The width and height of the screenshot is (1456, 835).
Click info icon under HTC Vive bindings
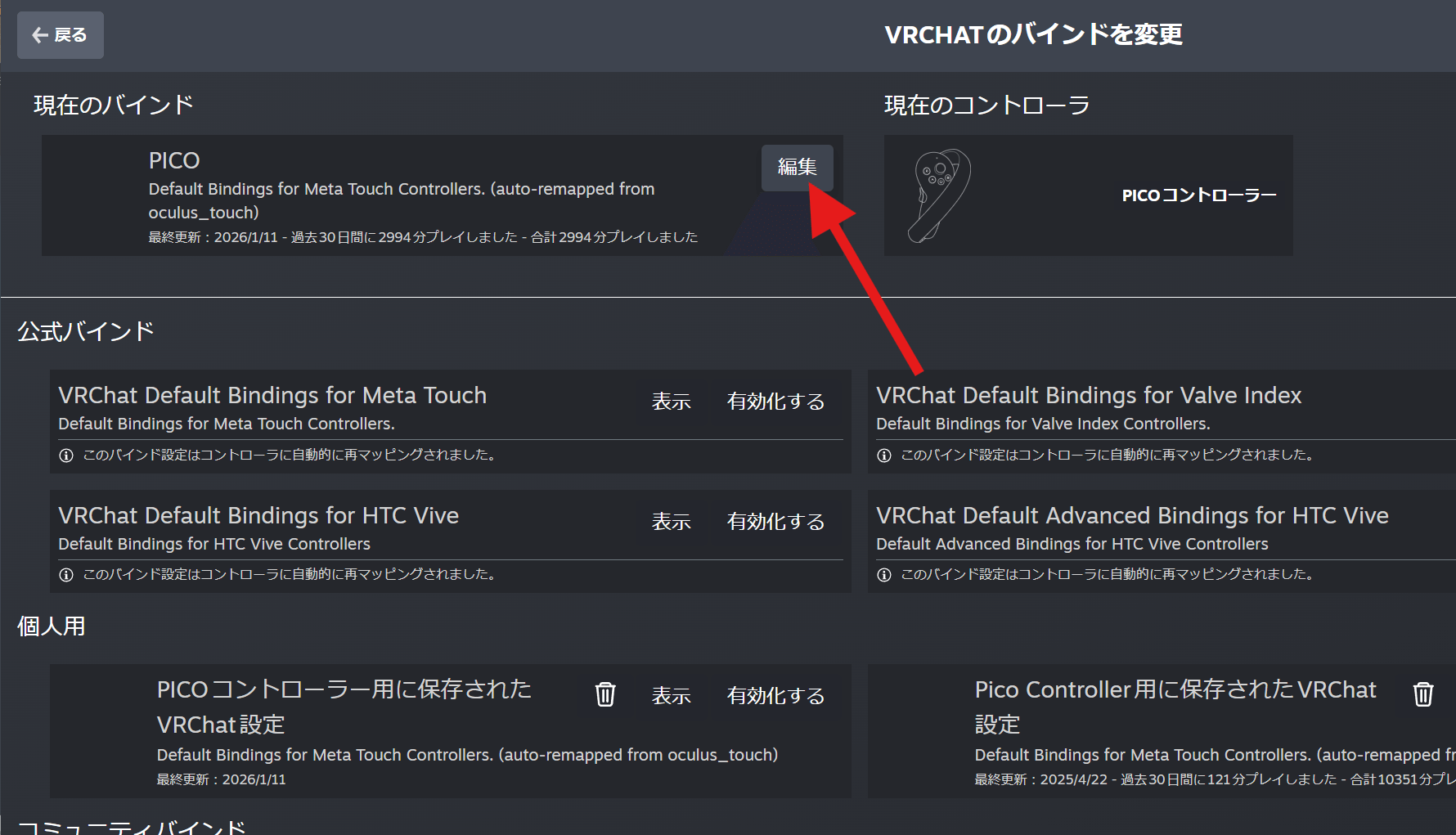tap(66, 575)
